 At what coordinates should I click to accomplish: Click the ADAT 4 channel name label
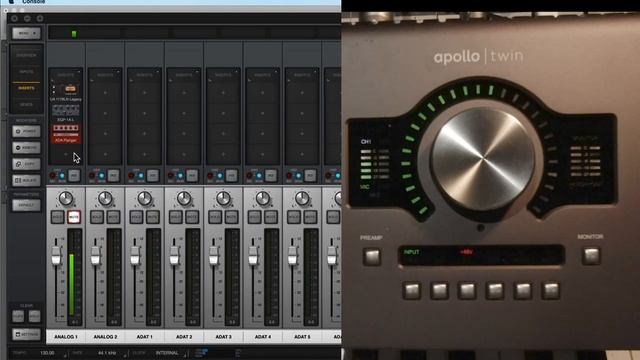262,337
